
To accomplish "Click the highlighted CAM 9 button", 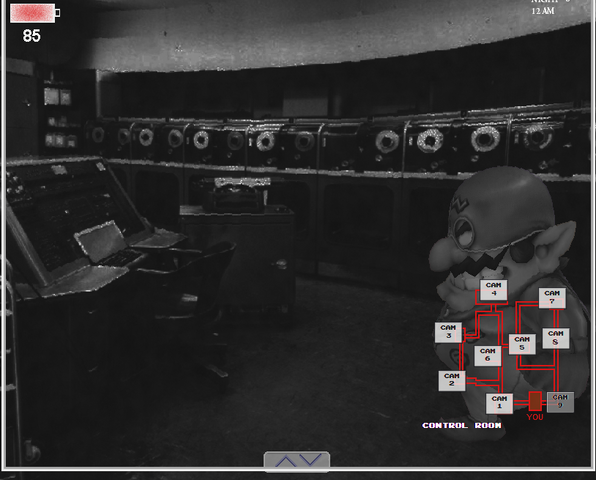I will [560, 402].
